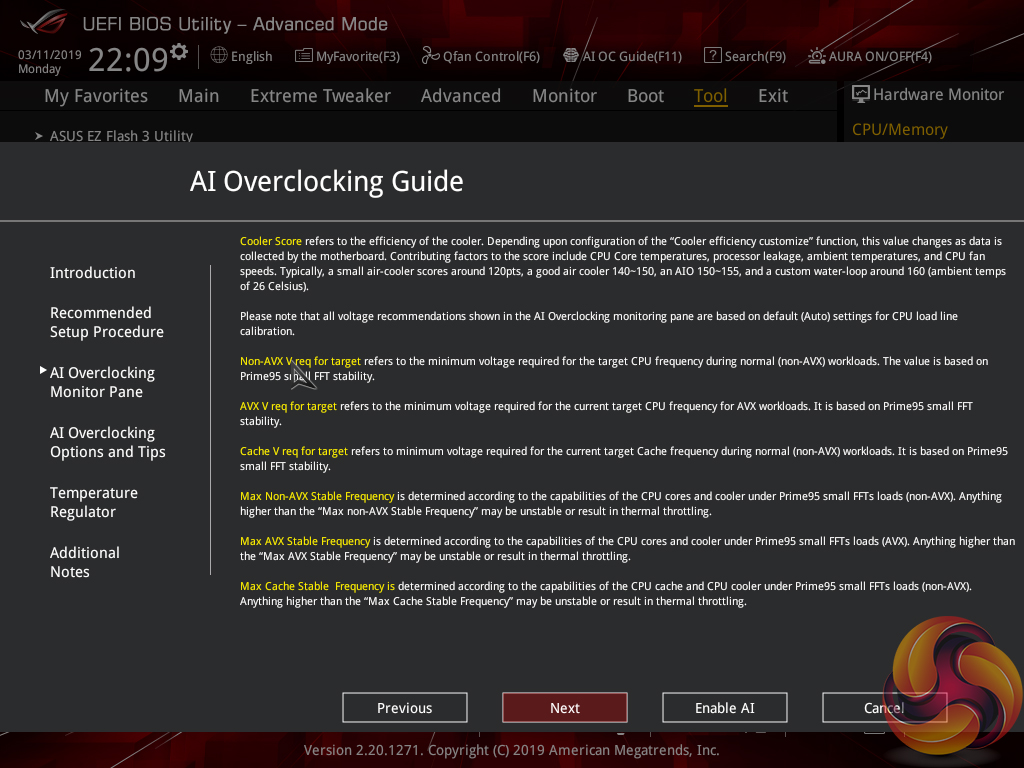This screenshot has width=1024, height=768.
Task: Switch to Tool tab
Action: (711, 96)
